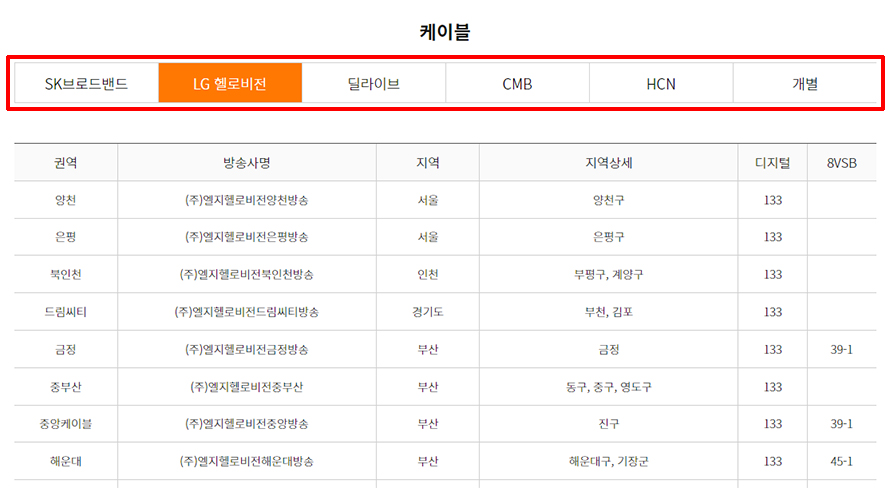Open the 딜라이브 tab
Image resolution: width=890 pixels, height=488 pixels.
tap(373, 83)
